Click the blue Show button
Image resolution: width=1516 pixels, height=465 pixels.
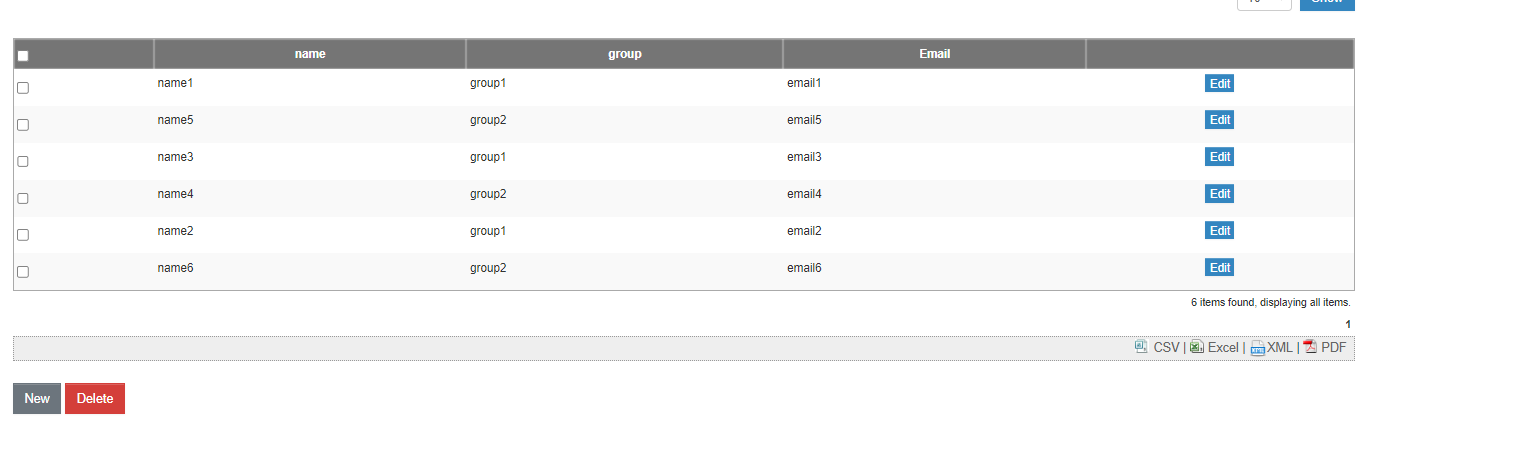[x=1327, y=4]
